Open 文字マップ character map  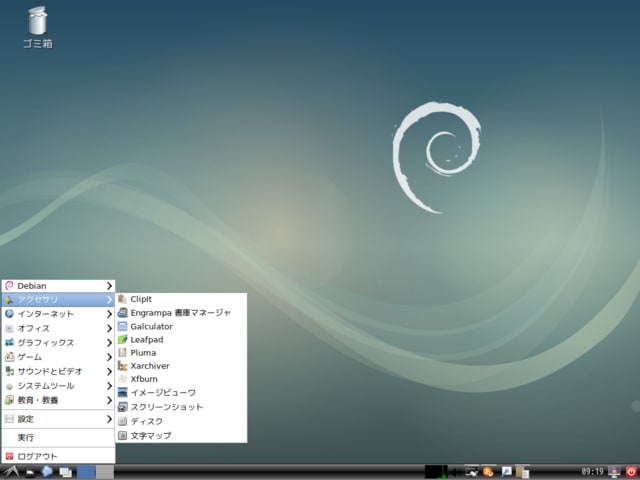tap(181, 436)
